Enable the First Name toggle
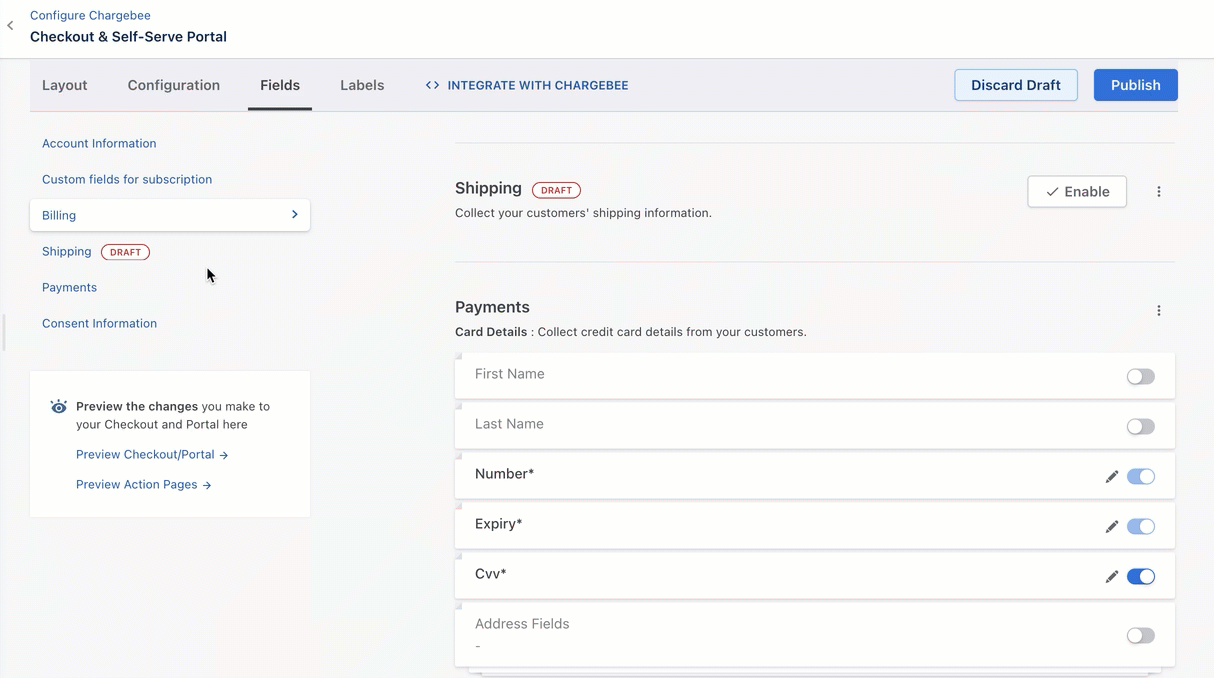Screen dimensions: 1214x678 tap(1140, 377)
